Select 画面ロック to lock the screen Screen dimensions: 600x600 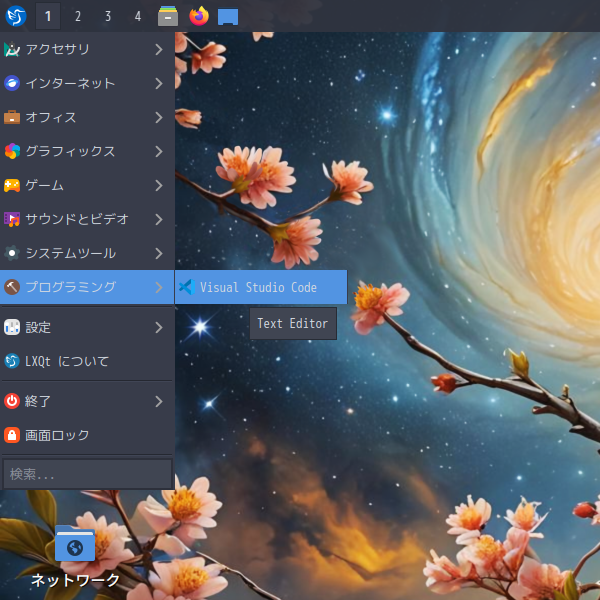pyautogui.click(x=87, y=435)
